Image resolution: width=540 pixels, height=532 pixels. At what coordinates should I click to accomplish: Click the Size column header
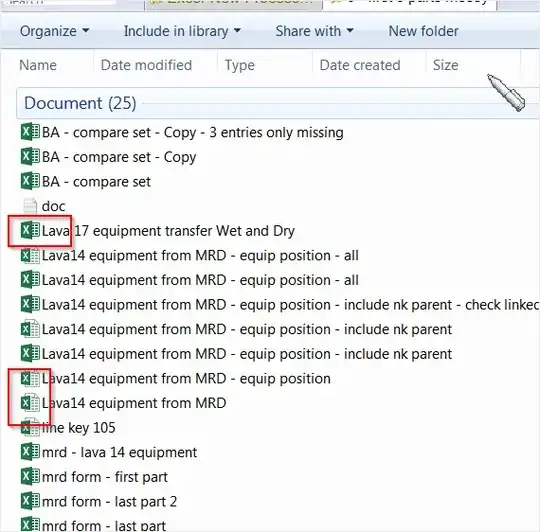(x=446, y=65)
